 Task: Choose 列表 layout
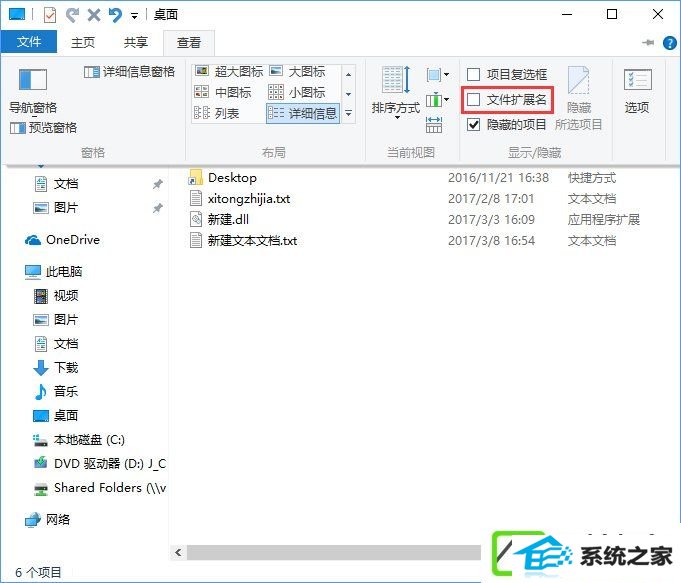point(216,113)
